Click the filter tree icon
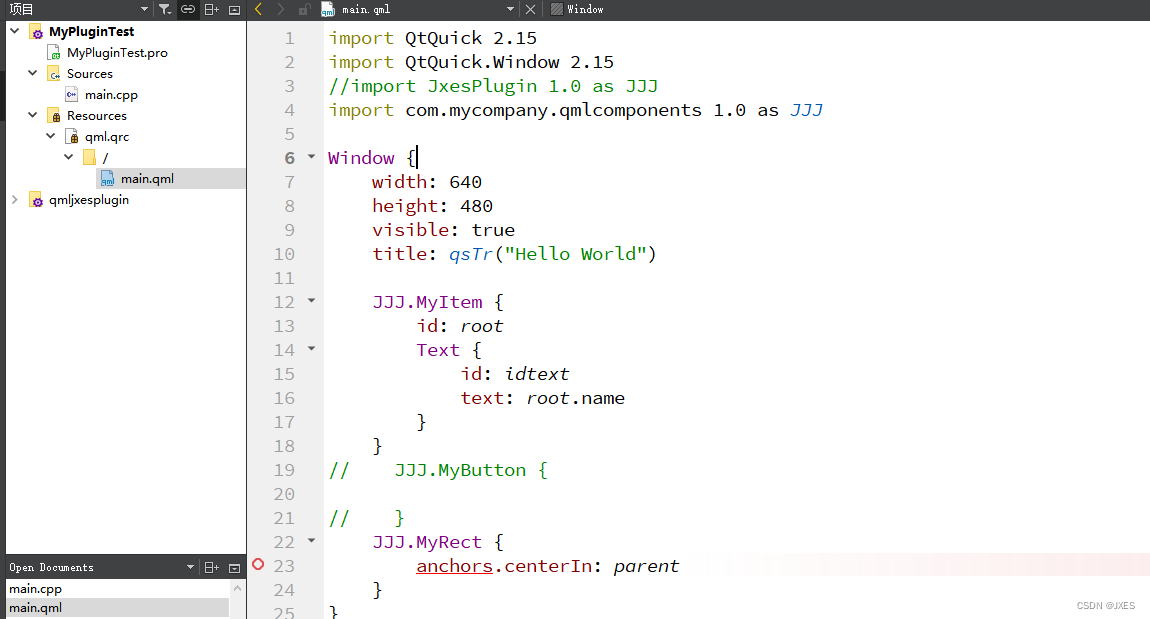1150x619 pixels. tap(165, 10)
